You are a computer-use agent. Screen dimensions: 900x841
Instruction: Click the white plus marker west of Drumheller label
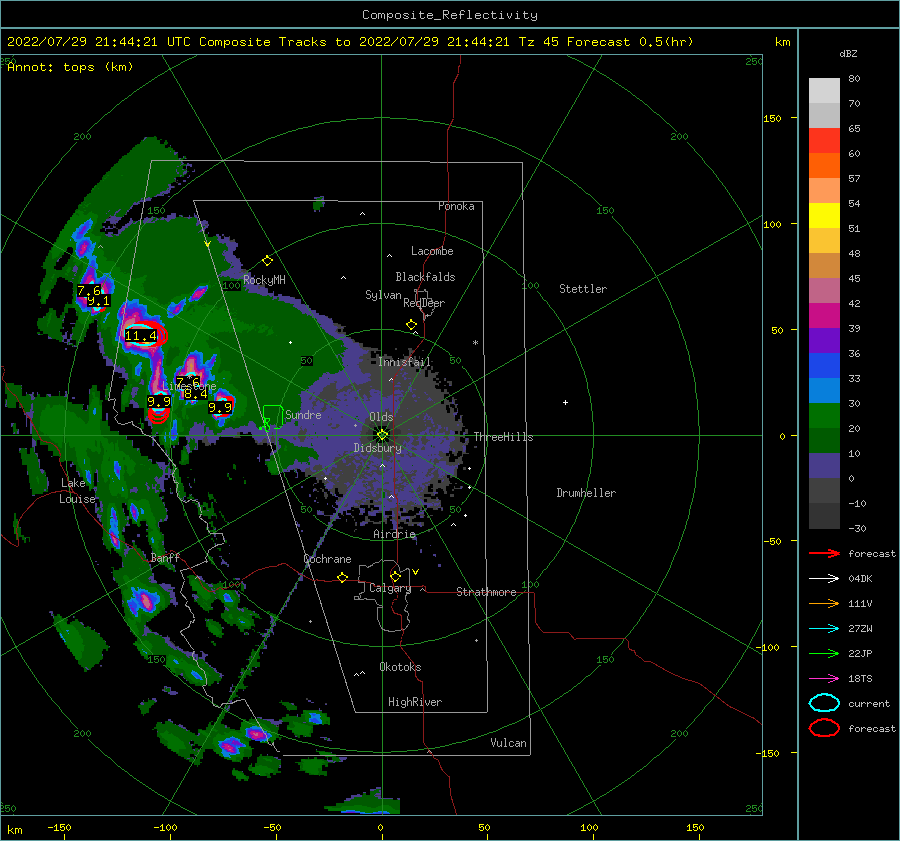click(x=565, y=402)
